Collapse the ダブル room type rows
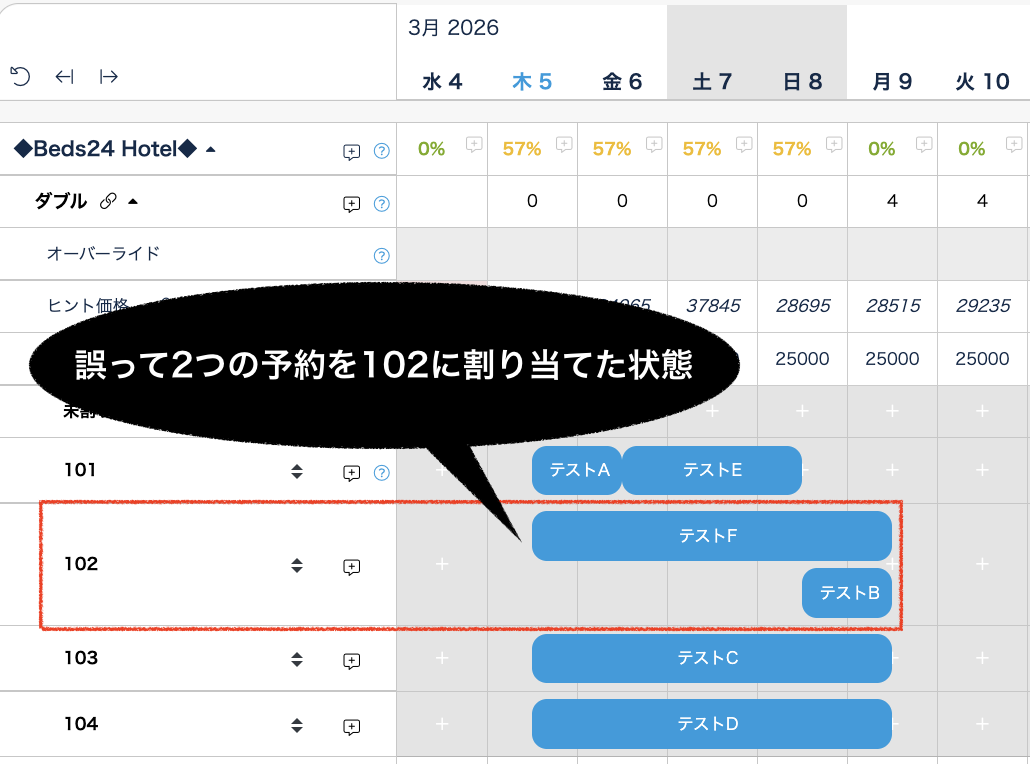1030x764 pixels. [133, 202]
